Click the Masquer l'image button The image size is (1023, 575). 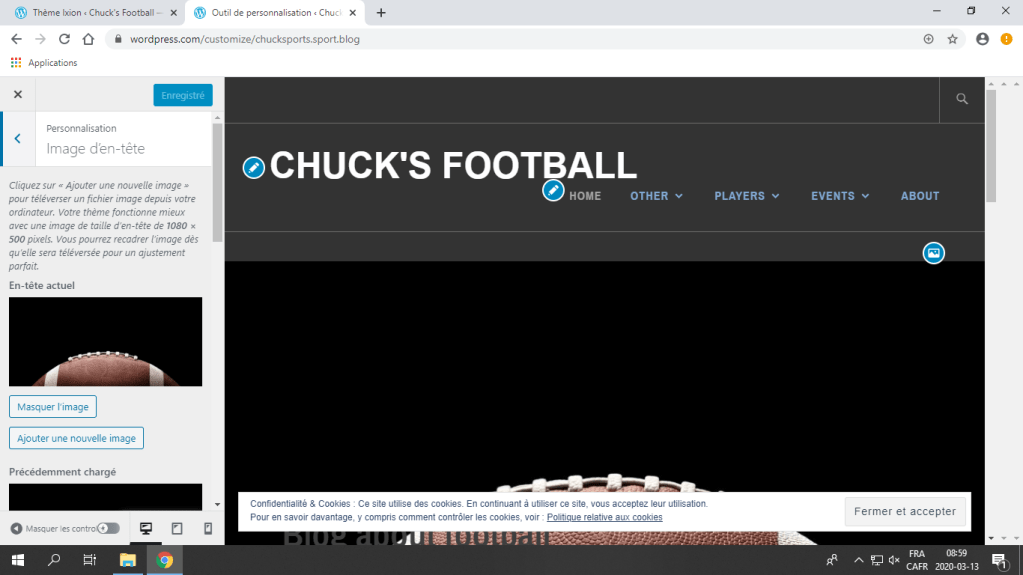tap(53, 407)
